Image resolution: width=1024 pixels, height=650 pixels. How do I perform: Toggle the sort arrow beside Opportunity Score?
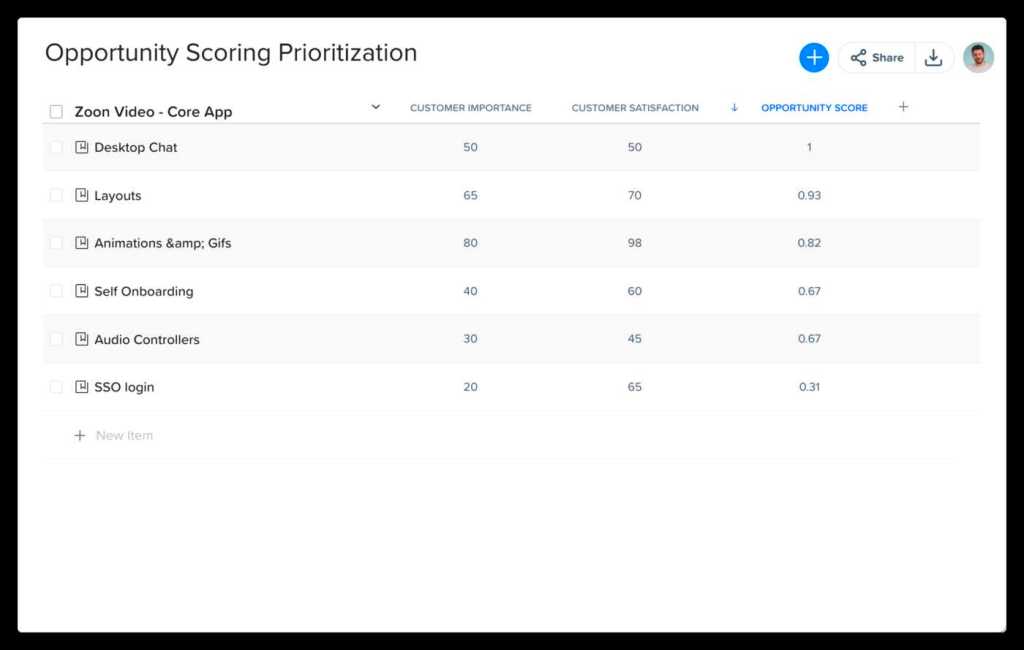pos(734,107)
